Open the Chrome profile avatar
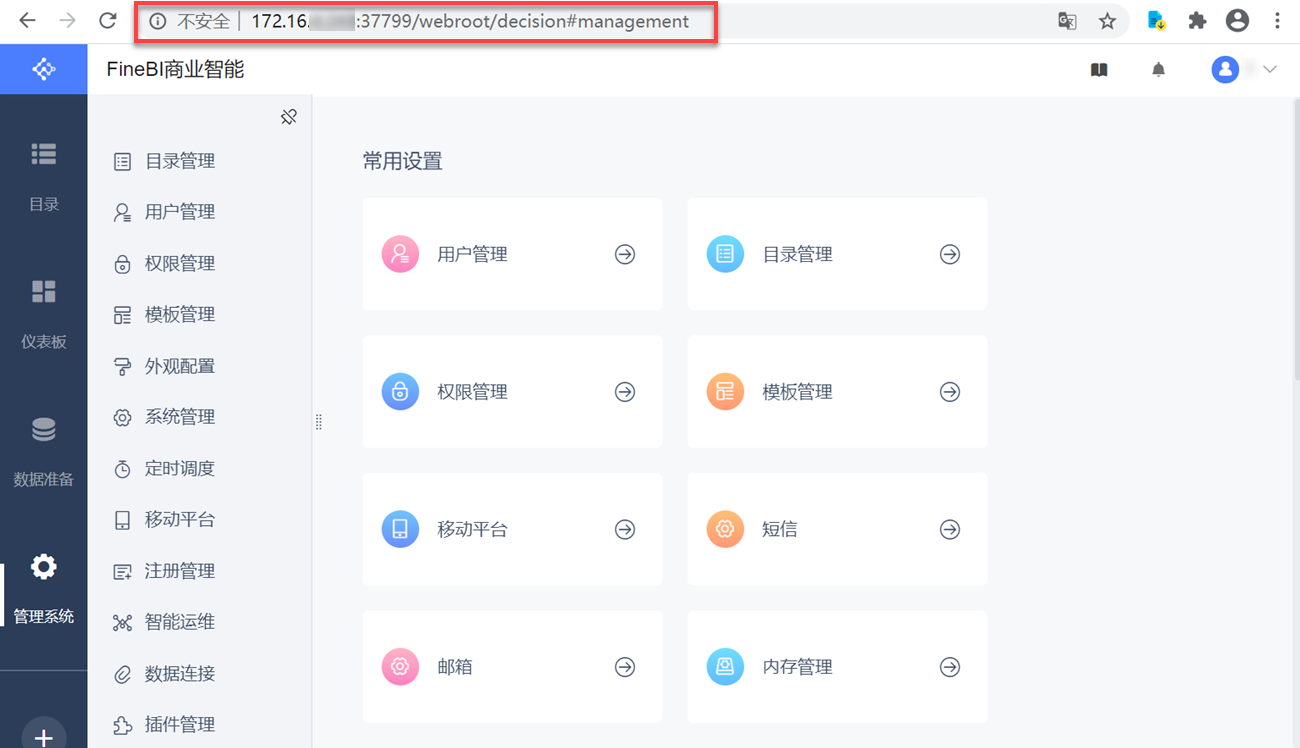The height and width of the screenshot is (748, 1300). (x=1237, y=21)
